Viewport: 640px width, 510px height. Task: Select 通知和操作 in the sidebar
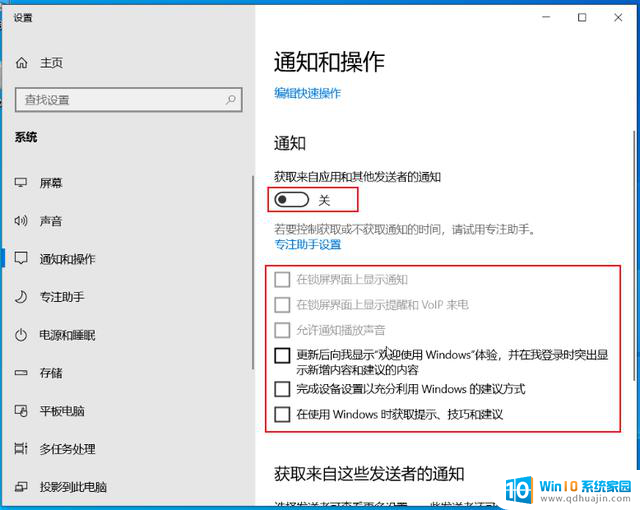67,259
